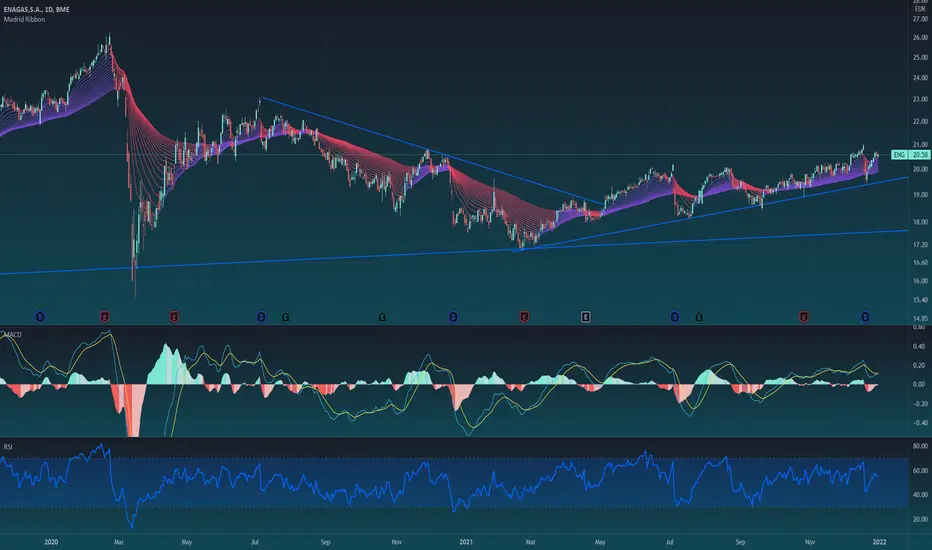Image resolution: width=932 pixels, height=550 pixels.
Task: Click the ENAGAS,S.A. 1D BME symbol title
Action: 36,10
